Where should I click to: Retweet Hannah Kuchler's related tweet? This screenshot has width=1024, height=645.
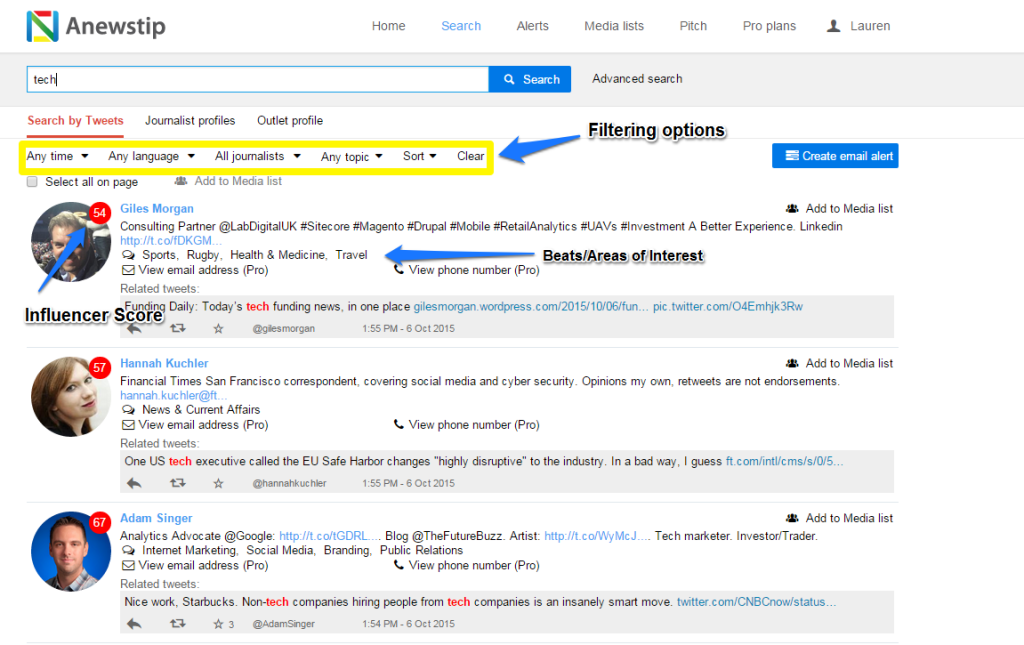177,483
